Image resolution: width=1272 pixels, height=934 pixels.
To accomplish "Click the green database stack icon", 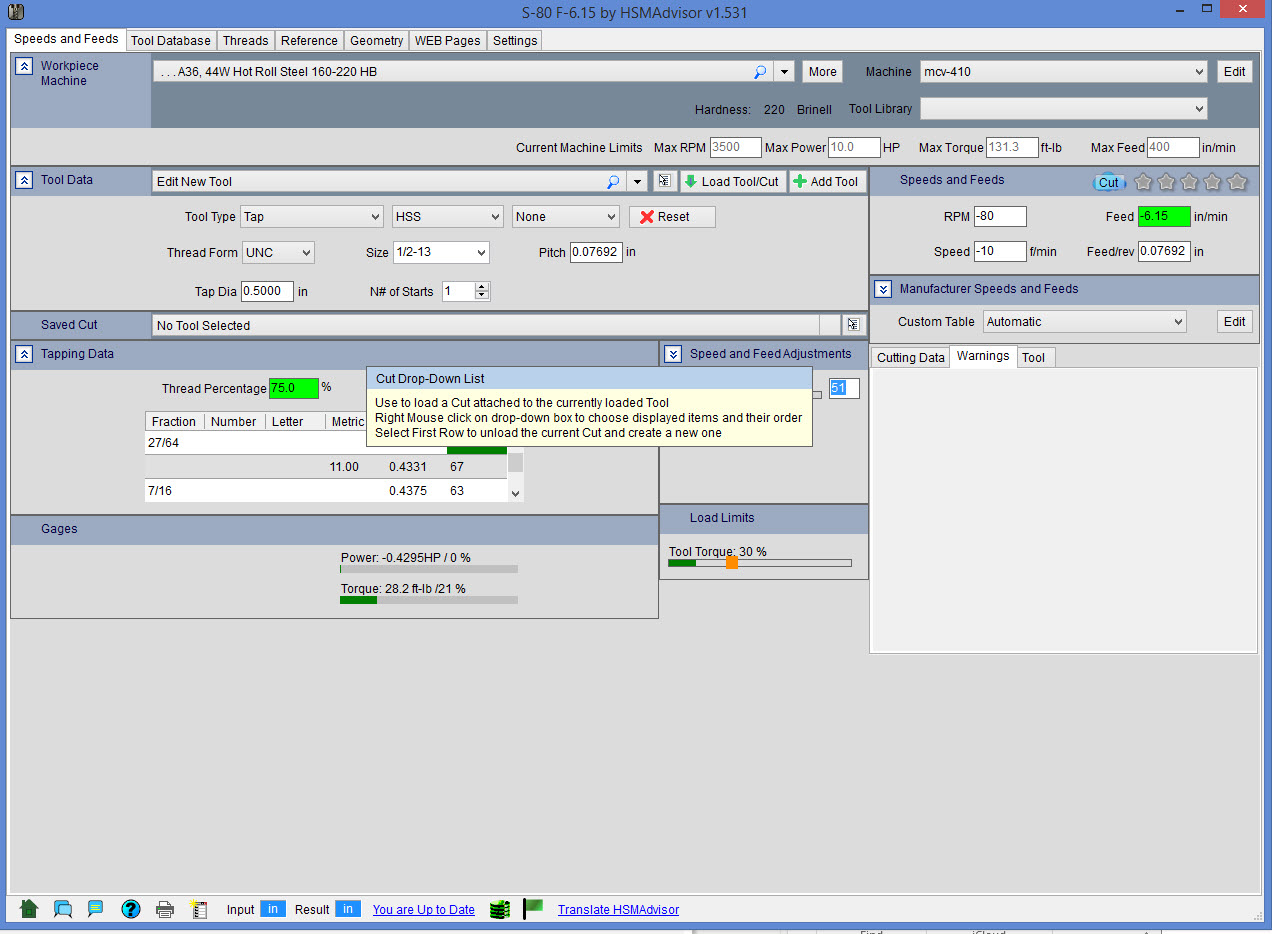I will tap(500, 909).
